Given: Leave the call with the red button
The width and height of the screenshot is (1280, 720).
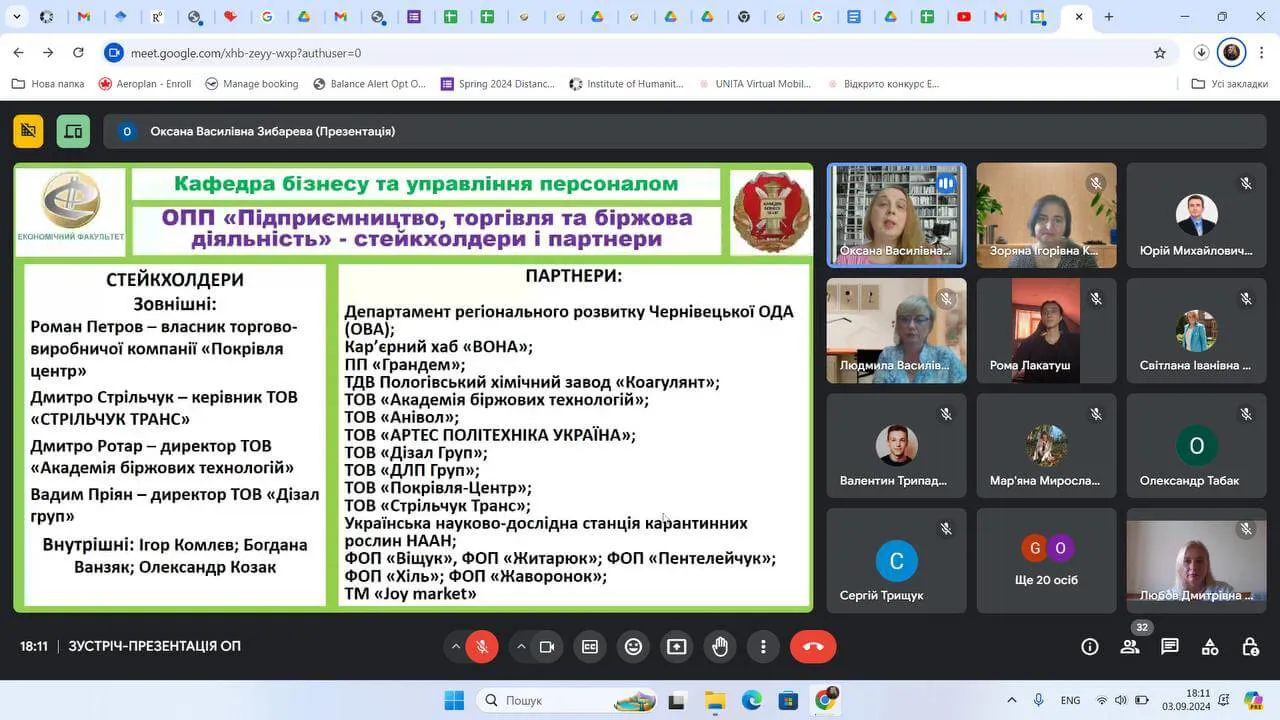Looking at the screenshot, I should point(813,647).
